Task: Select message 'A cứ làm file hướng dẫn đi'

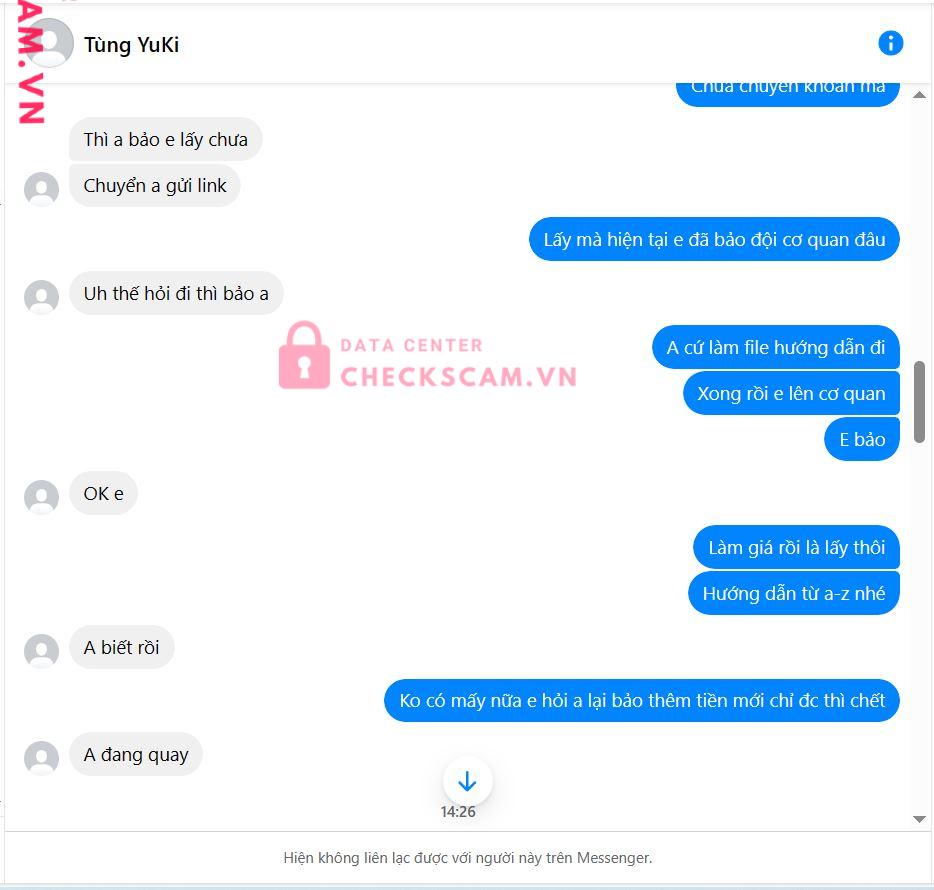Action: click(776, 347)
